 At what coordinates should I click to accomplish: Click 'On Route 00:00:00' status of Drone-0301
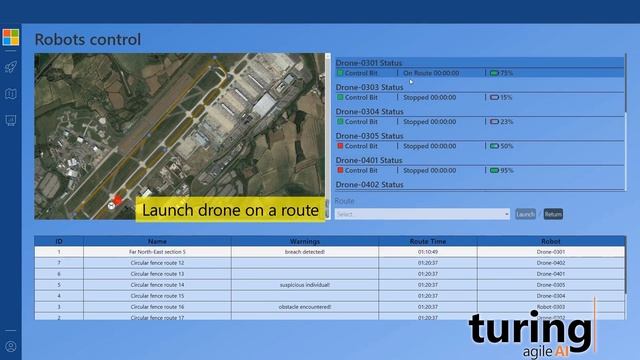(431, 73)
